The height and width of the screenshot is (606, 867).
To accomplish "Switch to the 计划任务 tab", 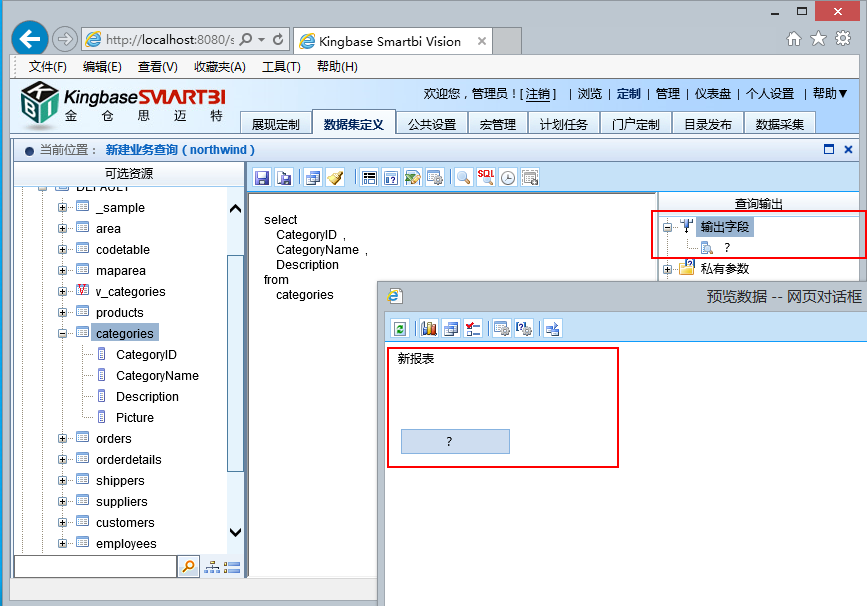I will click(563, 124).
